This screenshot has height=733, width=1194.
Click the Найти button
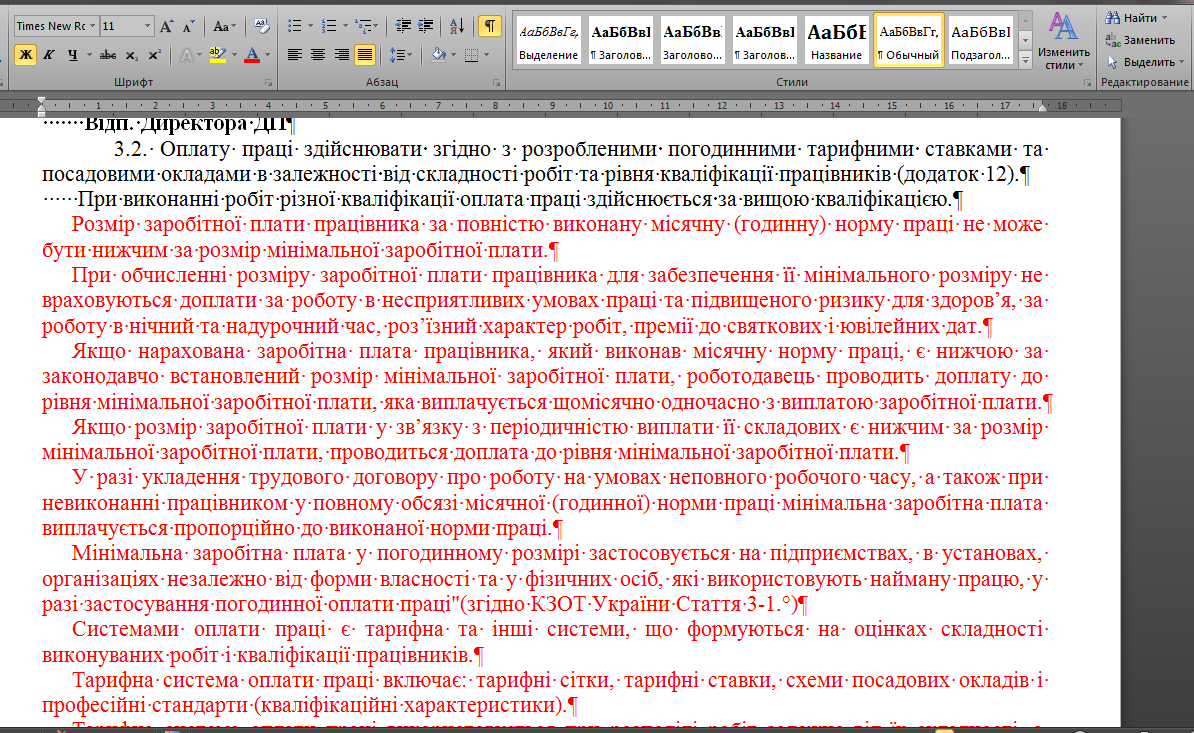(x=1135, y=18)
